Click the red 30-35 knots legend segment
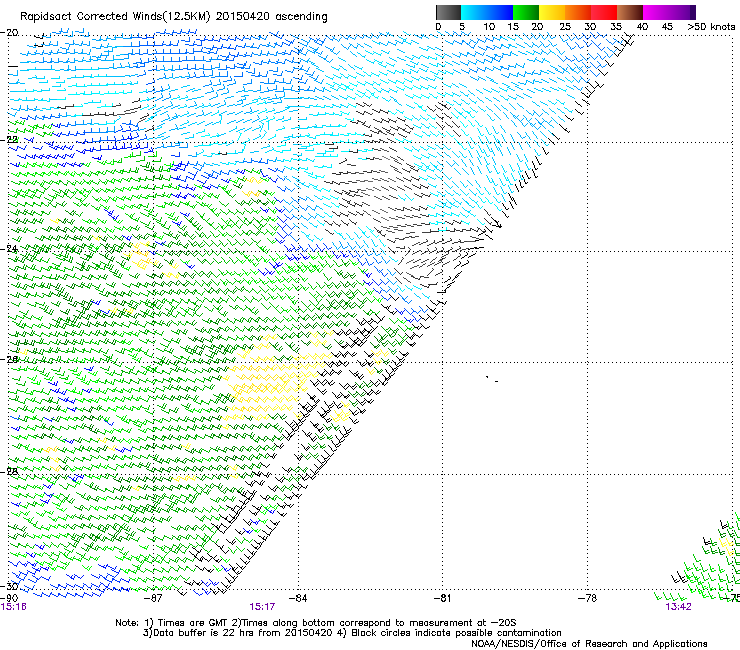The width and height of the screenshot is (740, 650). pos(604,12)
